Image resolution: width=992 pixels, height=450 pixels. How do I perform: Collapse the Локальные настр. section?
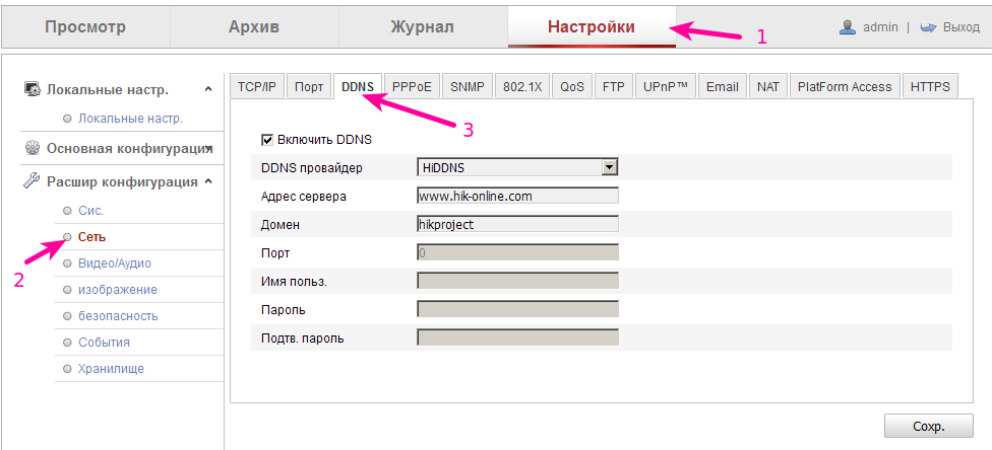pyautogui.click(x=208, y=90)
